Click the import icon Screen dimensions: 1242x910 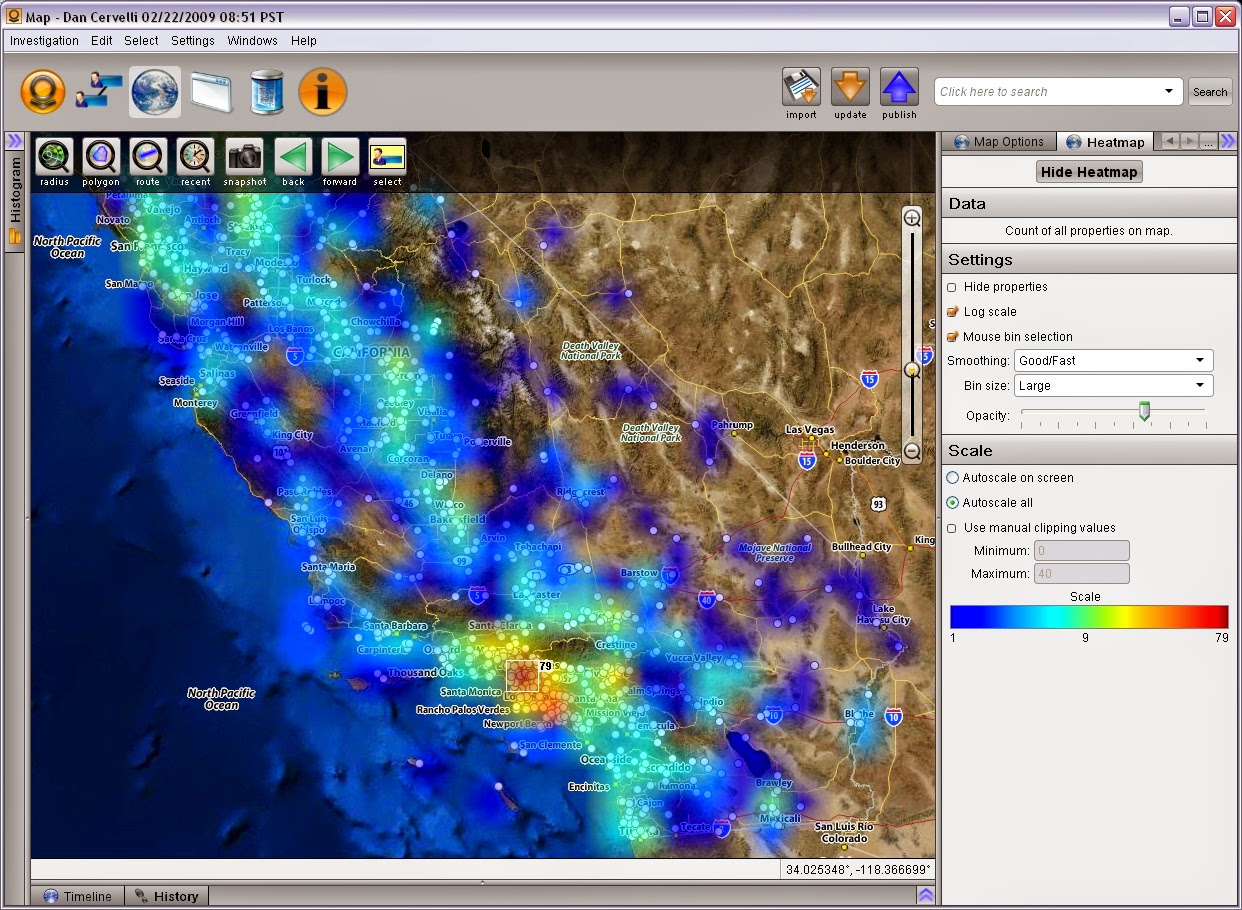tap(801, 88)
